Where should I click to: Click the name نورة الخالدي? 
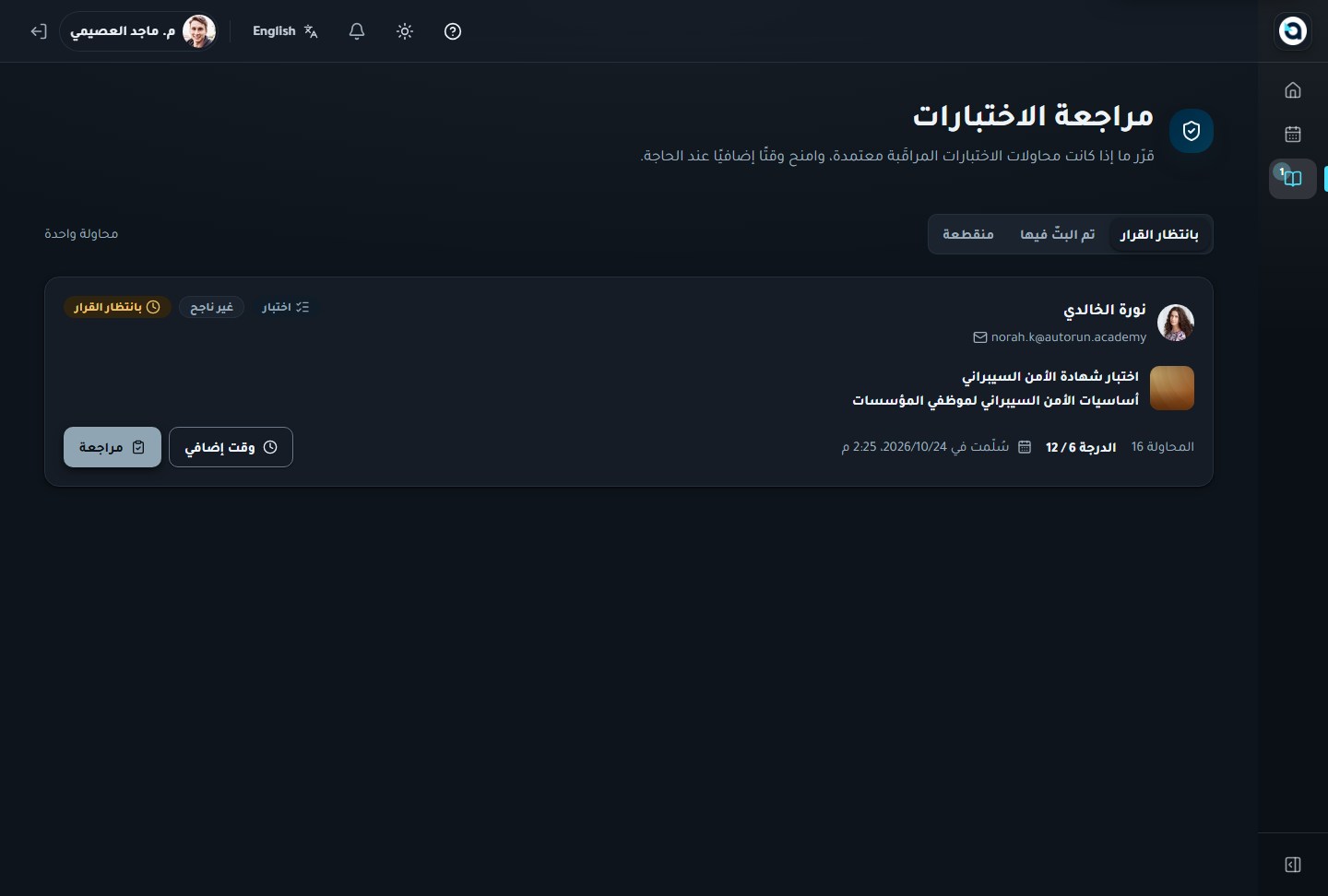point(1105,310)
